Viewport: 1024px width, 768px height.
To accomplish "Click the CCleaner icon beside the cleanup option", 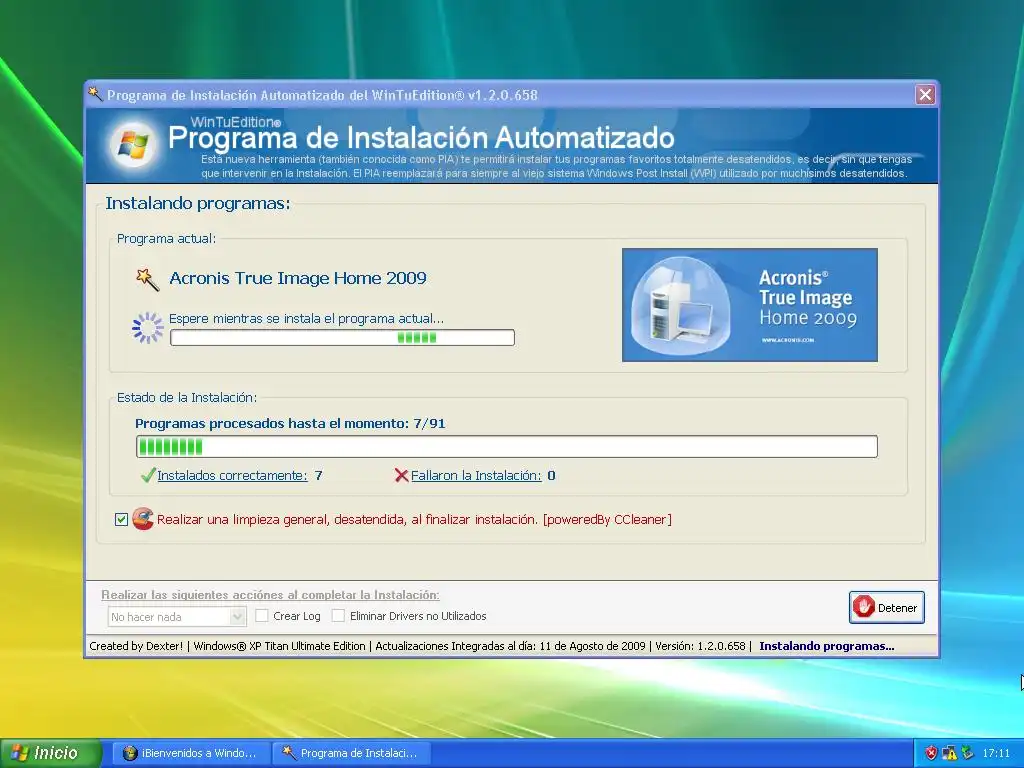I will coord(142,519).
